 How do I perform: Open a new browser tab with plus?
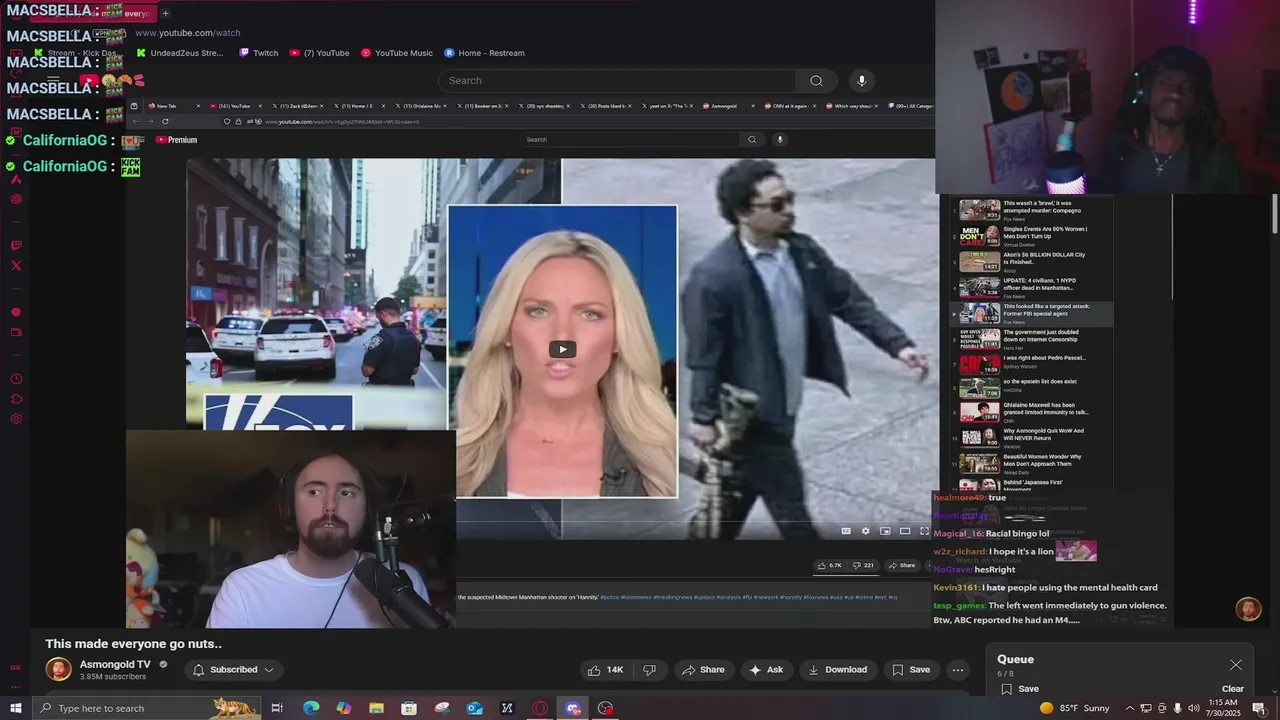[x=165, y=13]
